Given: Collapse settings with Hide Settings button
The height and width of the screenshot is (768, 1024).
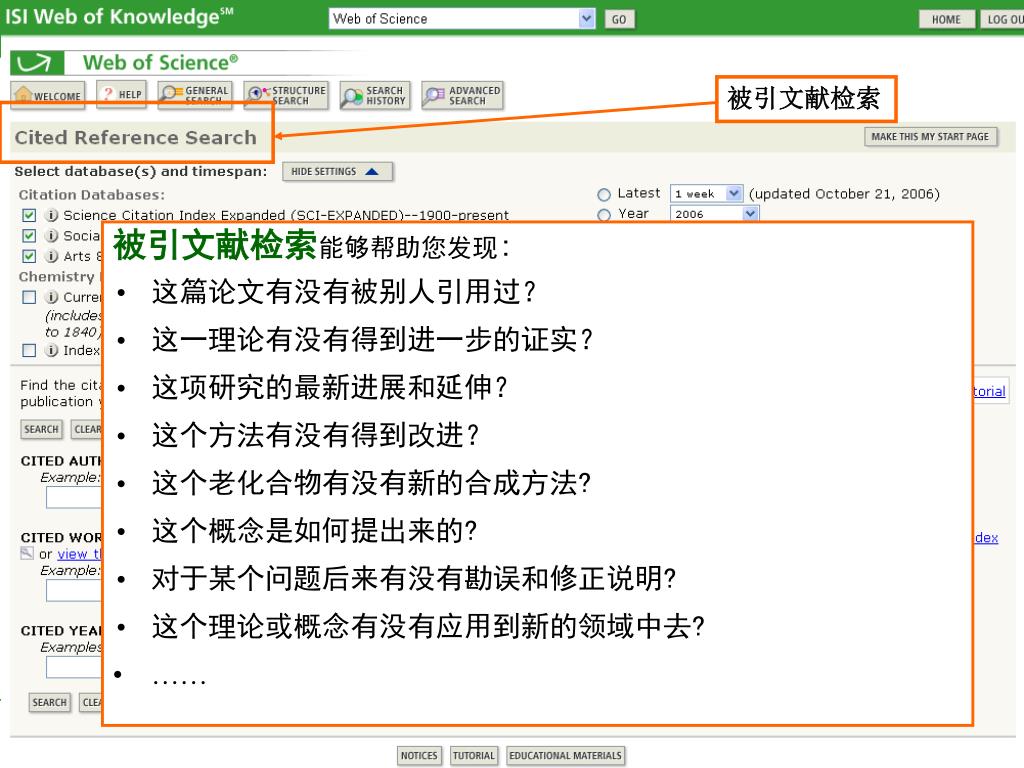Looking at the screenshot, I should 337,171.
